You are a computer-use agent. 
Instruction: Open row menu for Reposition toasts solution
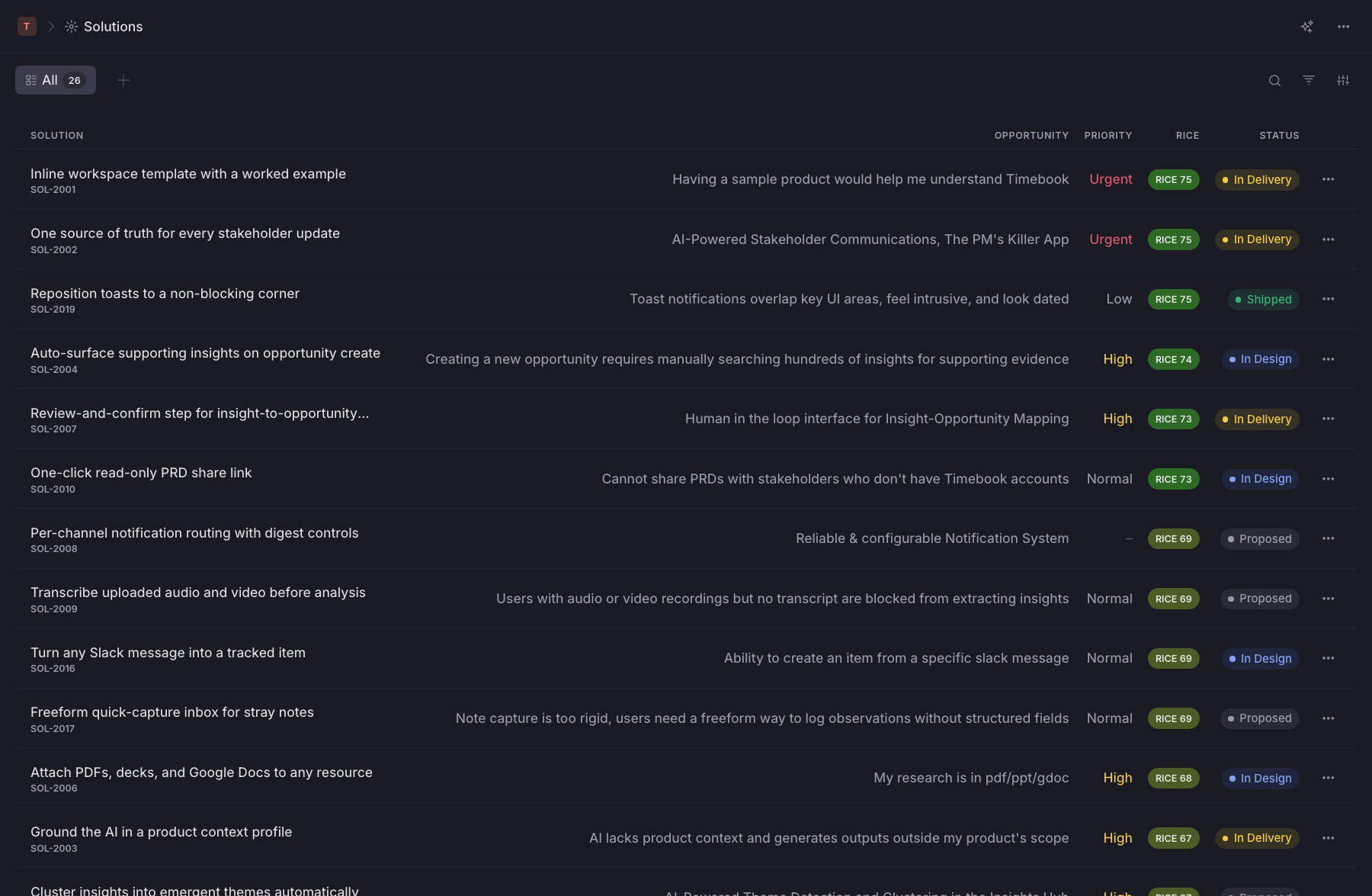click(1329, 299)
